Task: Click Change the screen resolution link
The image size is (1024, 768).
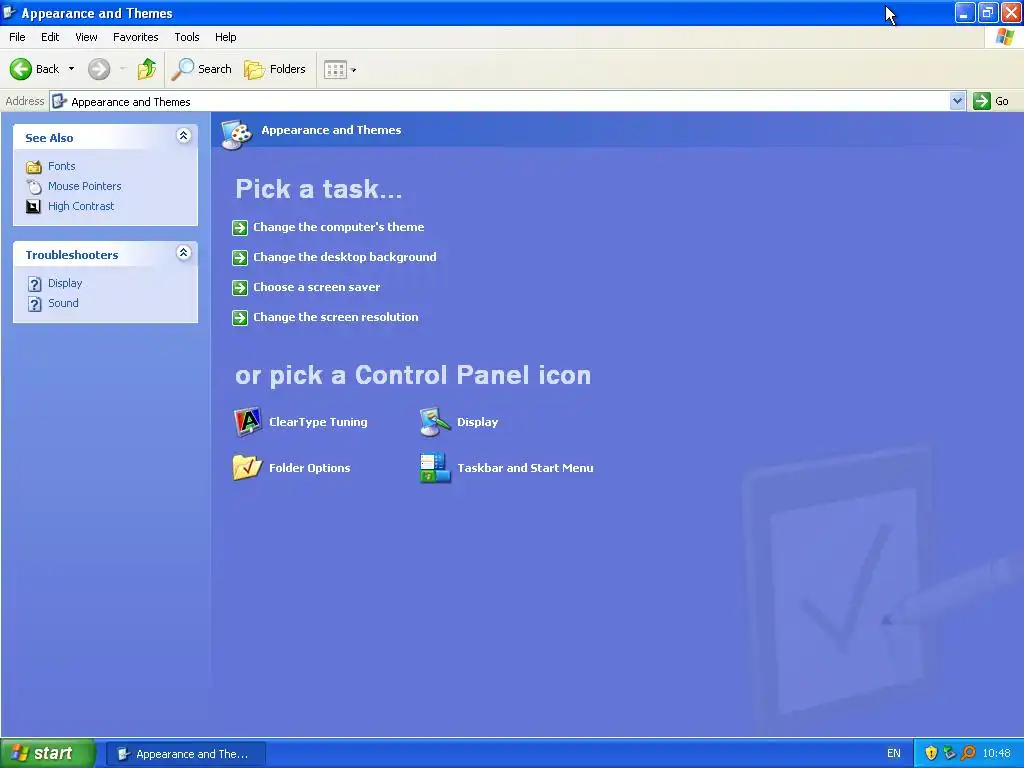Action: click(336, 317)
